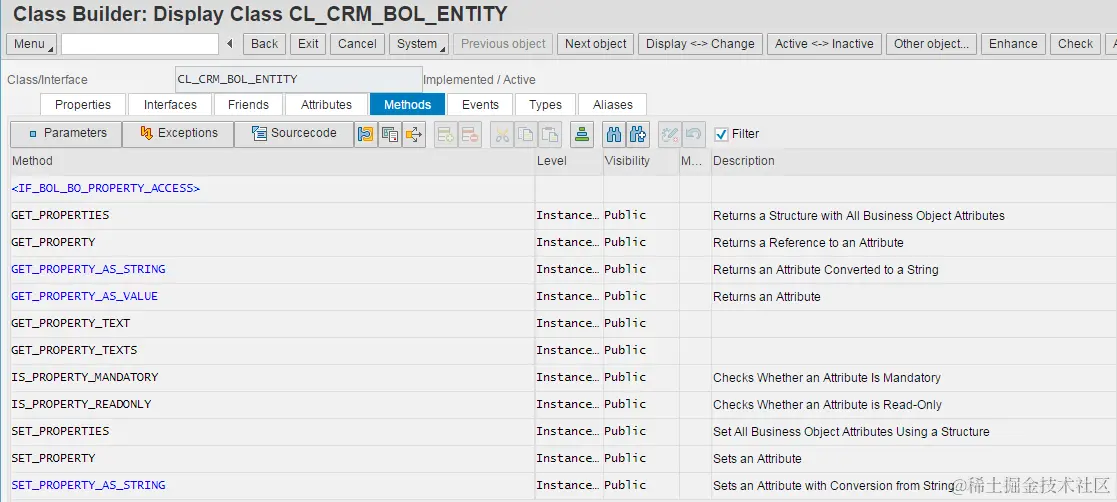The width and height of the screenshot is (1117, 502).
Task: Click the Next object button
Action: 596,44
